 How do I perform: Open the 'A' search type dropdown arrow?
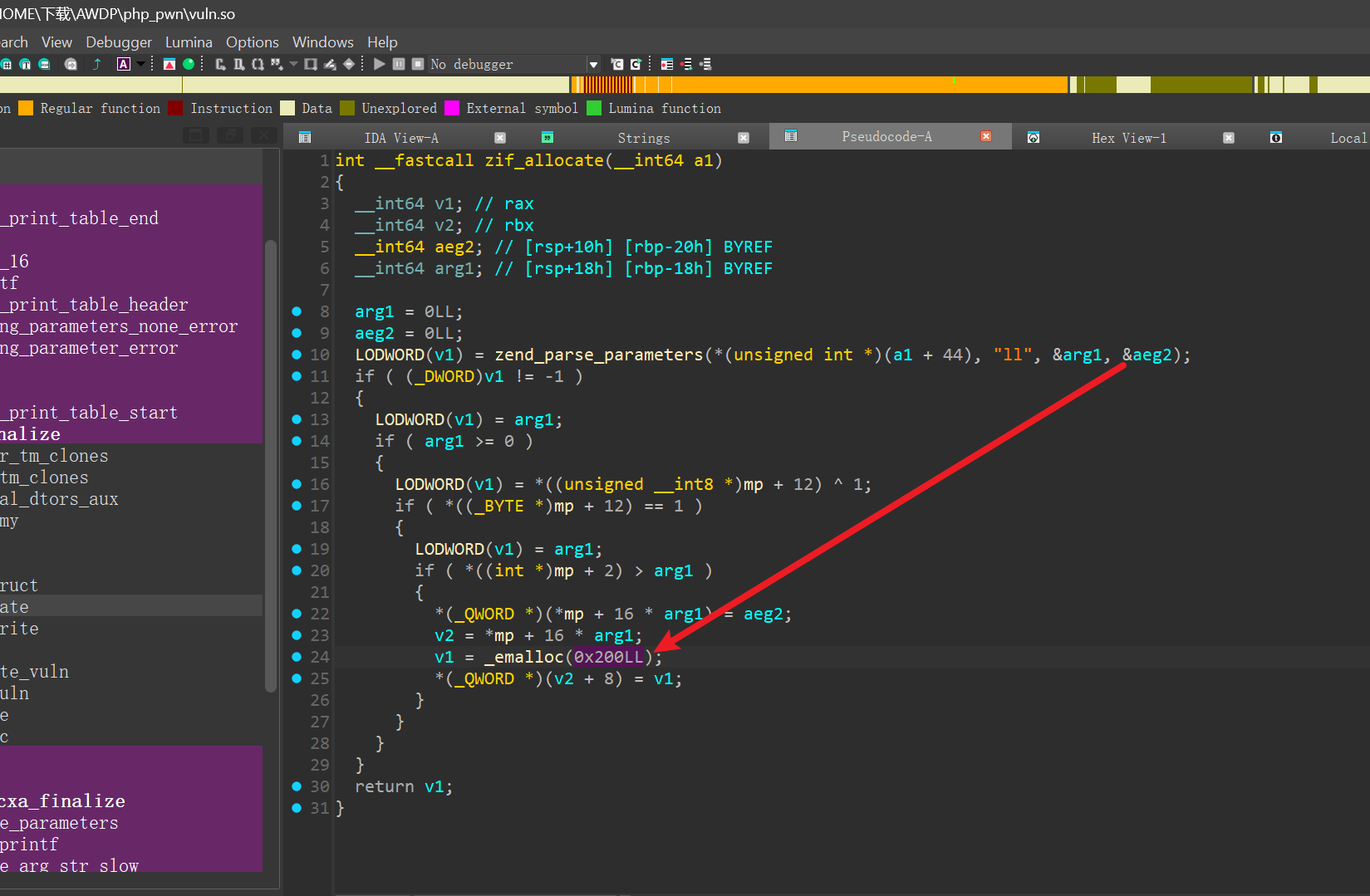click(x=140, y=64)
